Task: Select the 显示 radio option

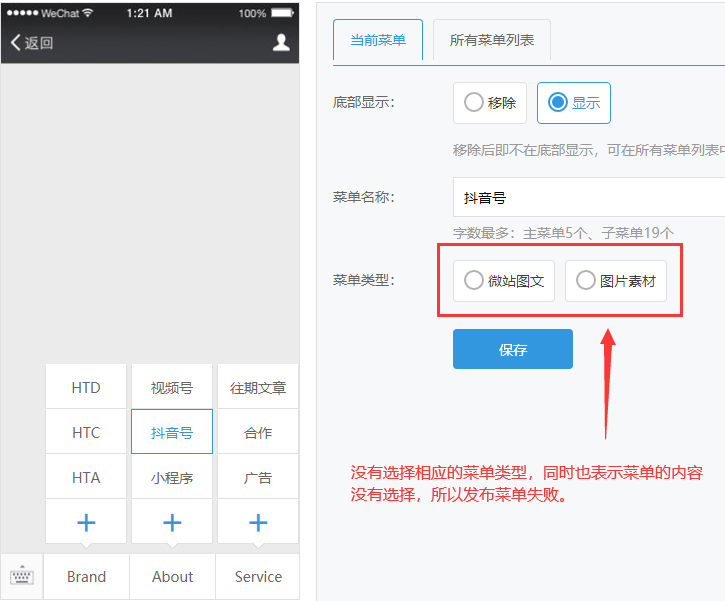Action: [574, 103]
